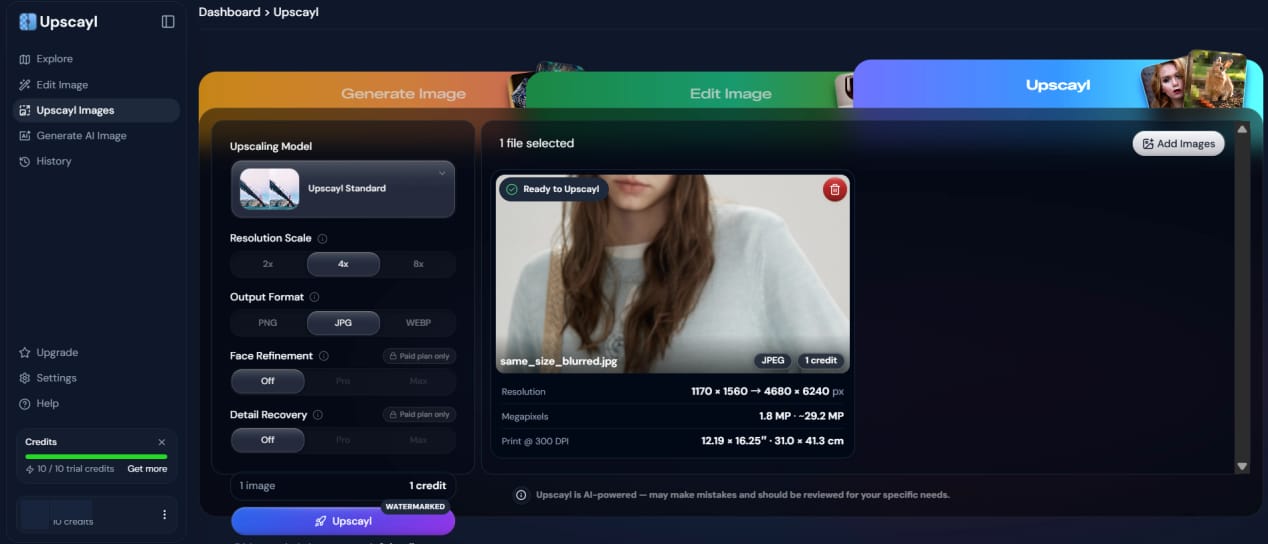Open Edit Image in the sidebar
Image resolution: width=1268 pixels, height=544 pixels.
coord(97,85)
